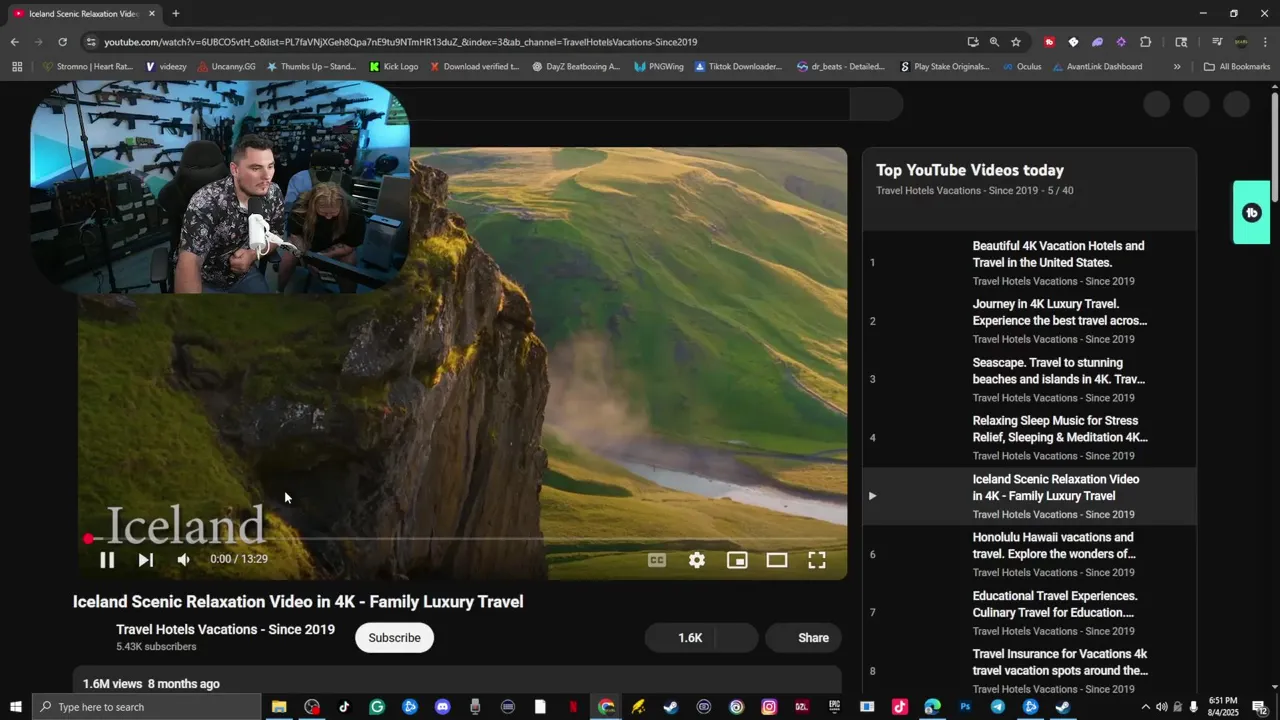Select 'Relaxing Sleep Music for Stress Relief' video
Screen dimensions: 1280x720
[x=1029, y=437]
